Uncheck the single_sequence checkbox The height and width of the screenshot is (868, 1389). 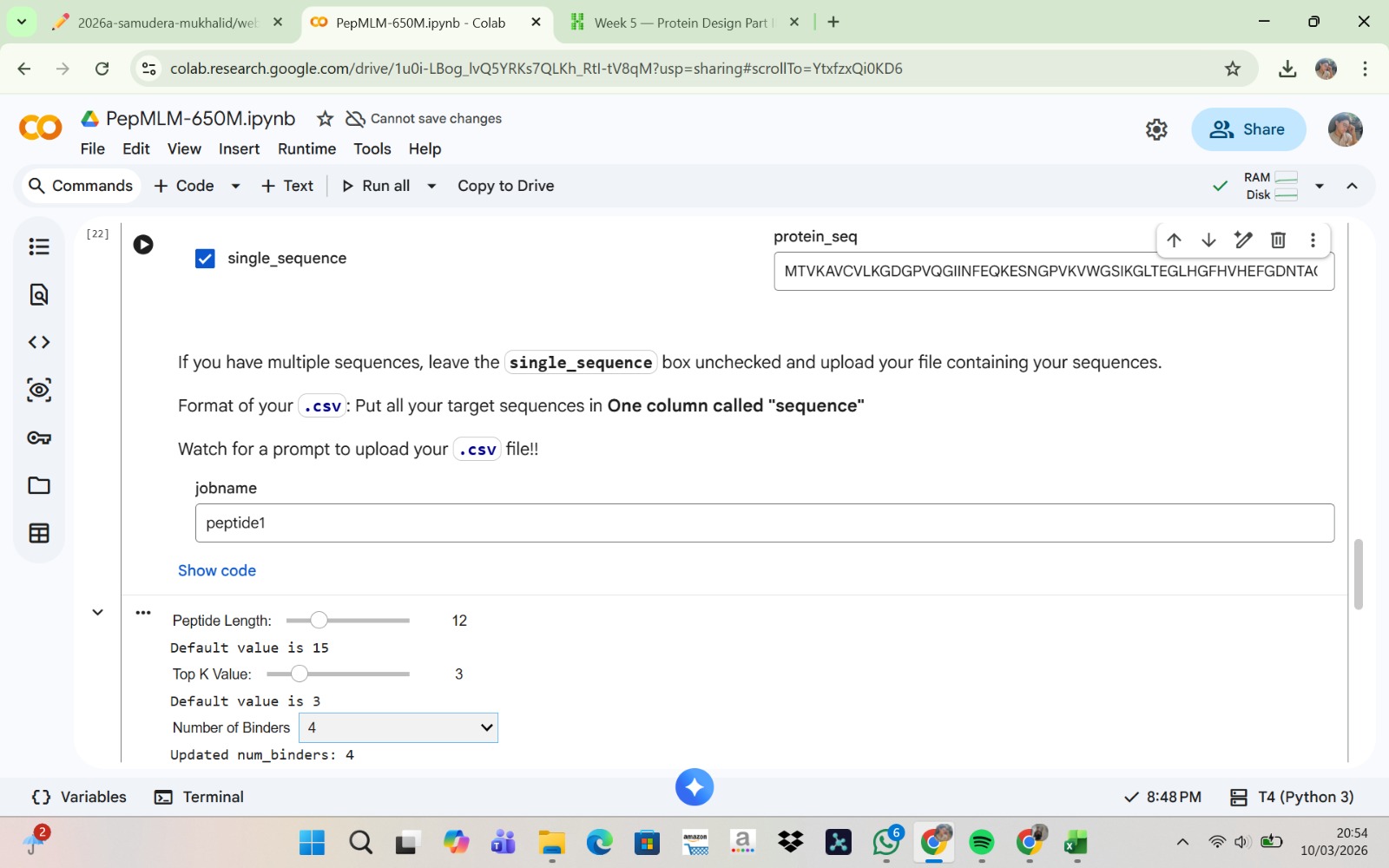(205, 259)
